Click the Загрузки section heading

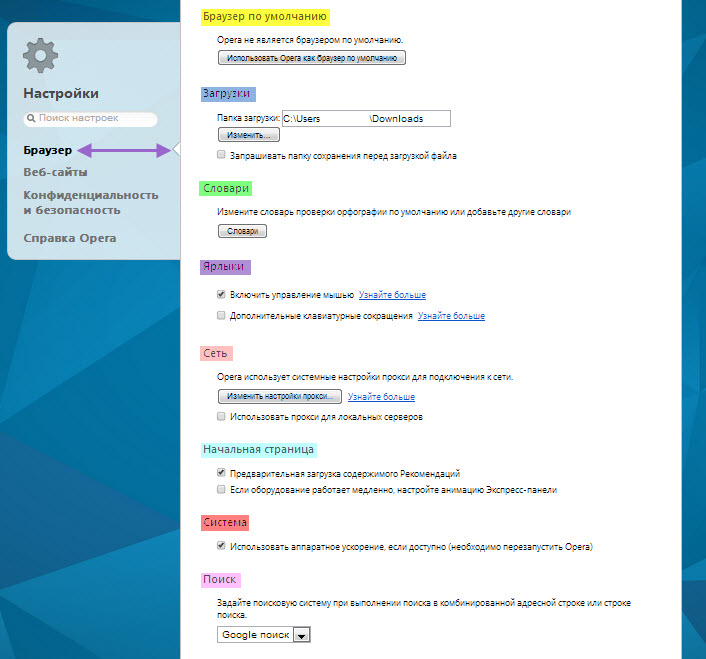tap(228, 94)
